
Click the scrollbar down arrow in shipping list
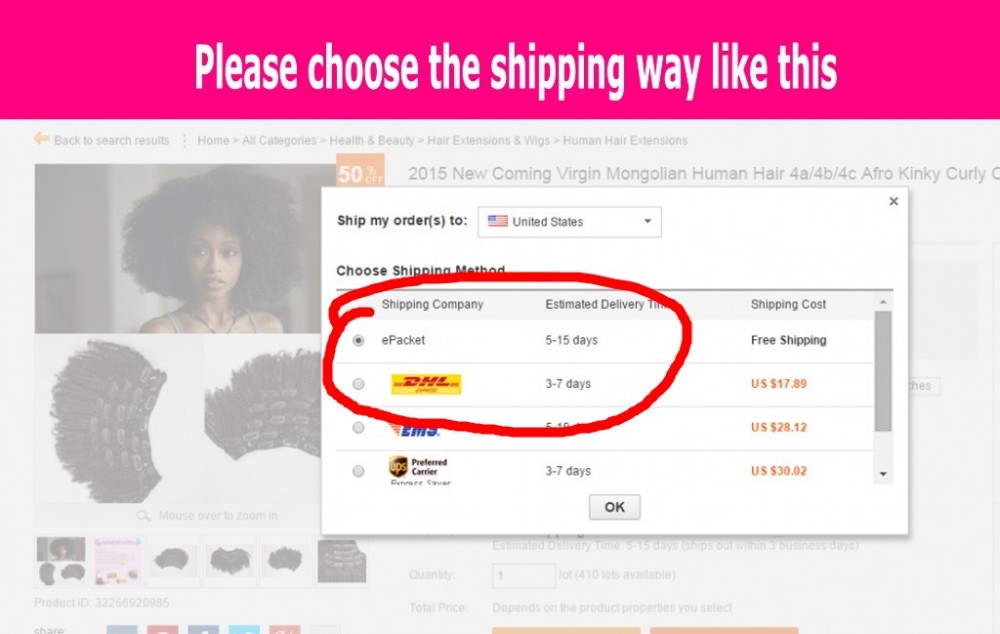883,474
